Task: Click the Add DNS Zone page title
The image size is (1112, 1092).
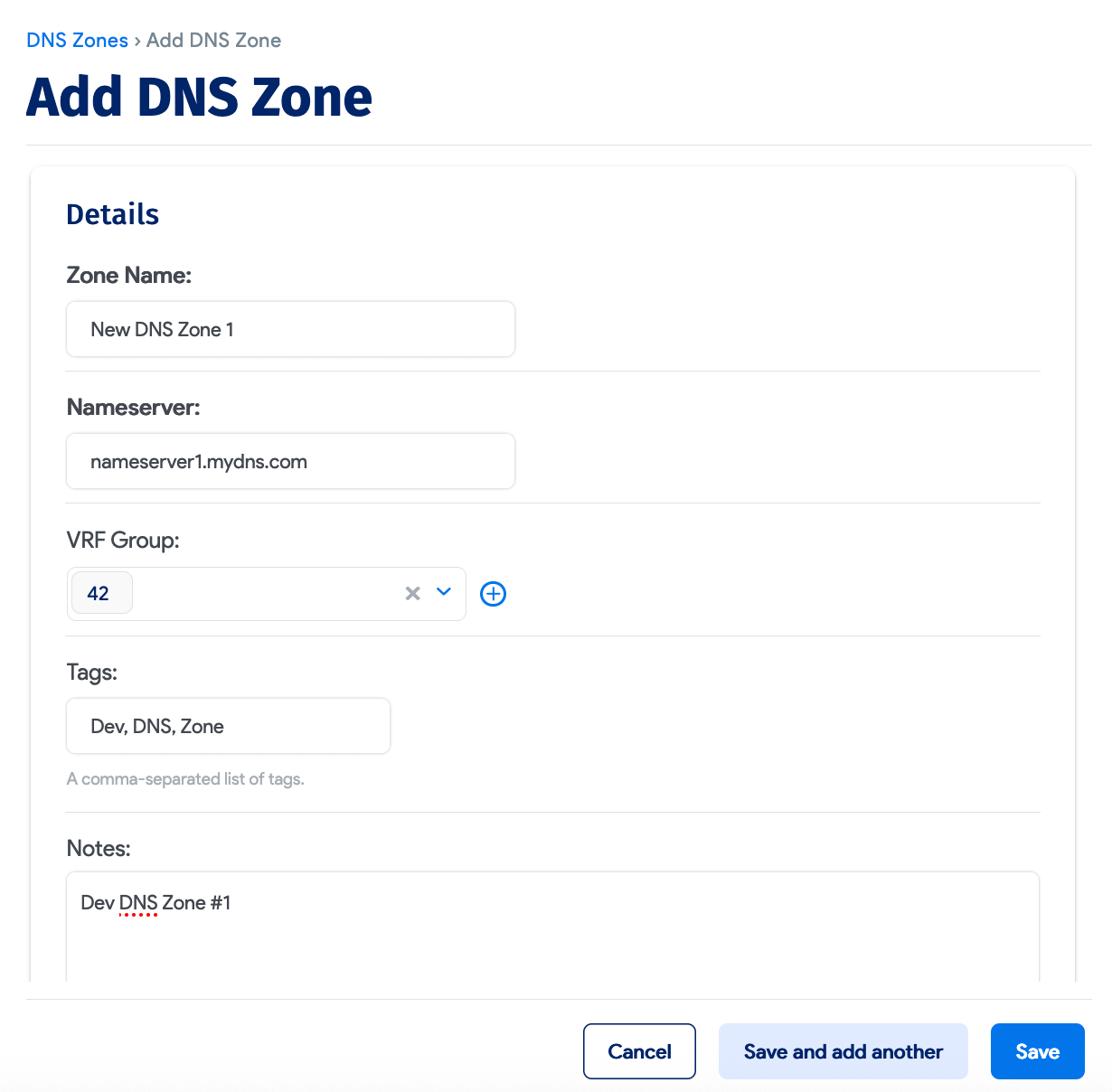Action: 199,97
